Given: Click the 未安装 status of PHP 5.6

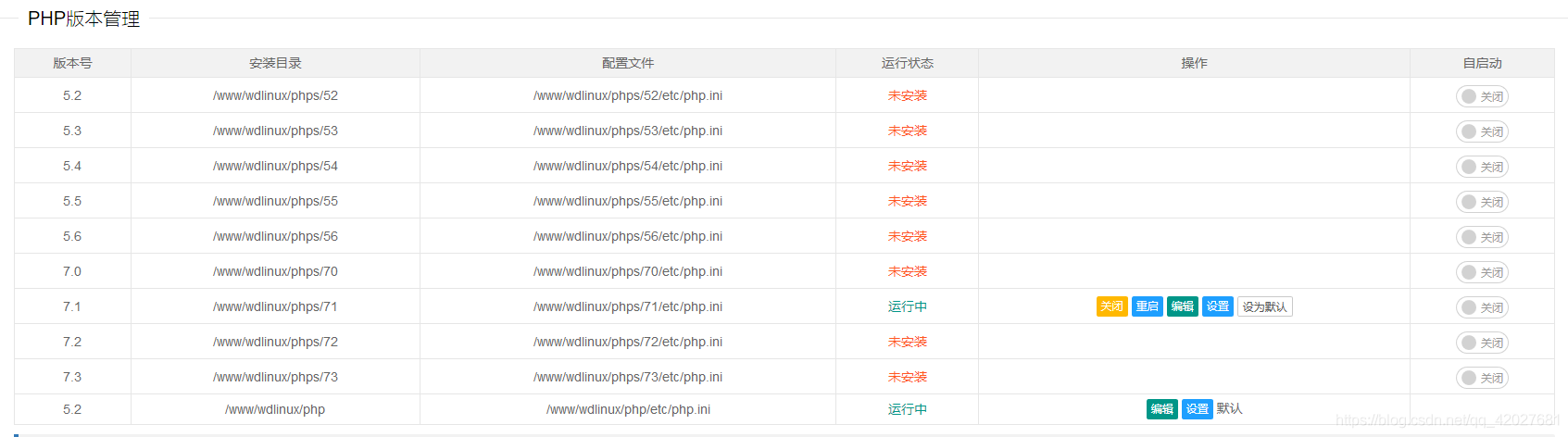Looking at the screenshot, I should click(x=908, y=236).
